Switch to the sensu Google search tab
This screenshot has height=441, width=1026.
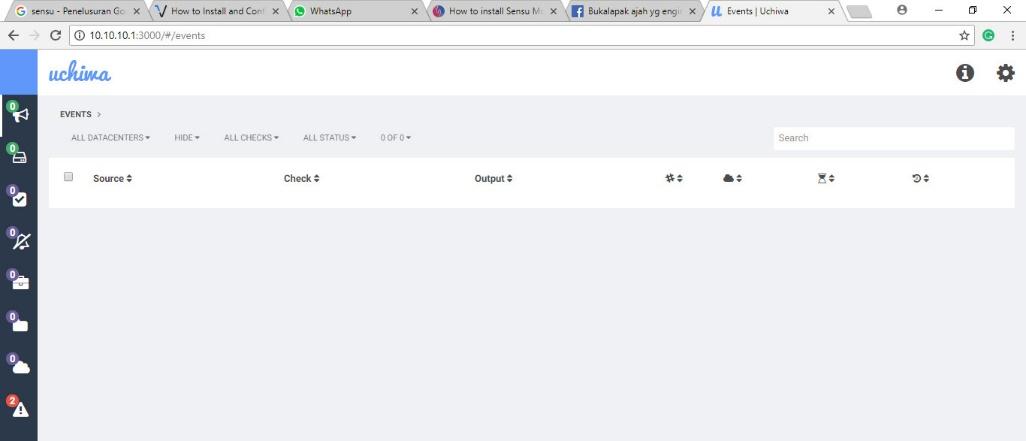[x=77, y=11]
